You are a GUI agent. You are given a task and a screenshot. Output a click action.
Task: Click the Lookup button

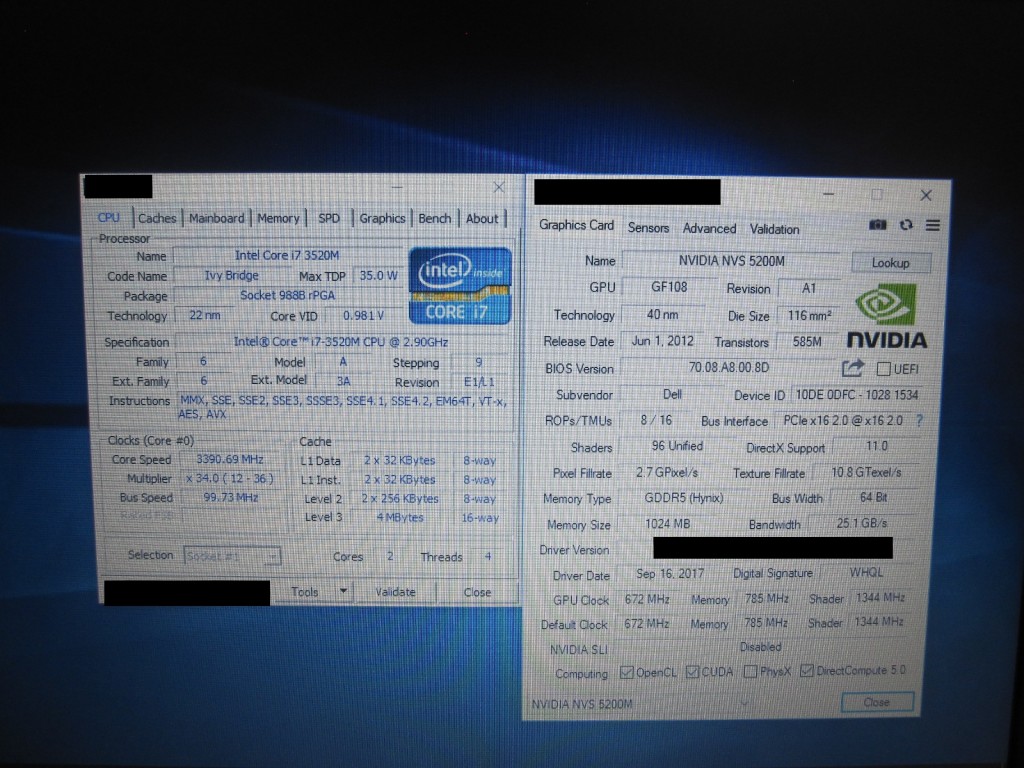pyautogui.click(x=890, y=263)
